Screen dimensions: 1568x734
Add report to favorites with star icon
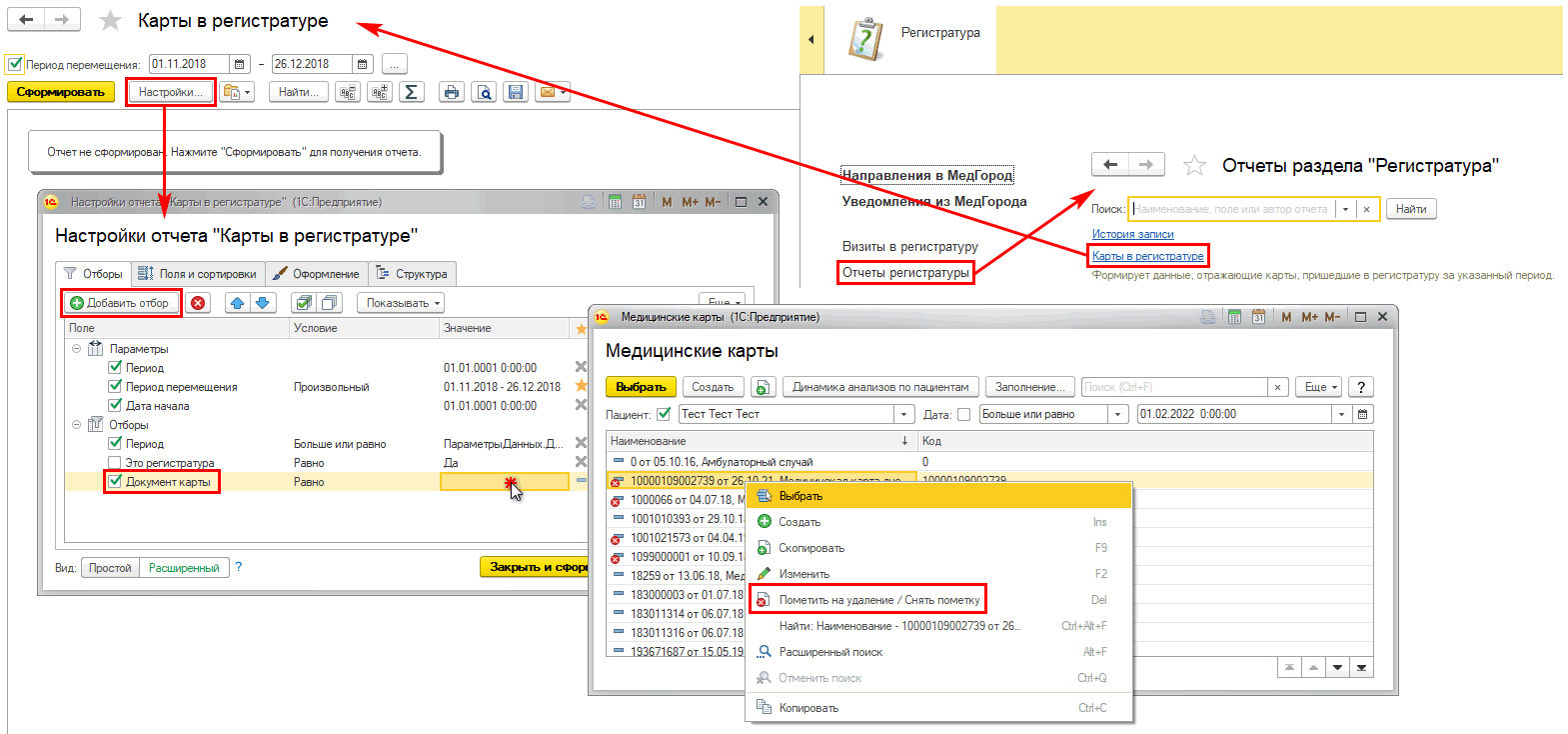pos(111,21)
